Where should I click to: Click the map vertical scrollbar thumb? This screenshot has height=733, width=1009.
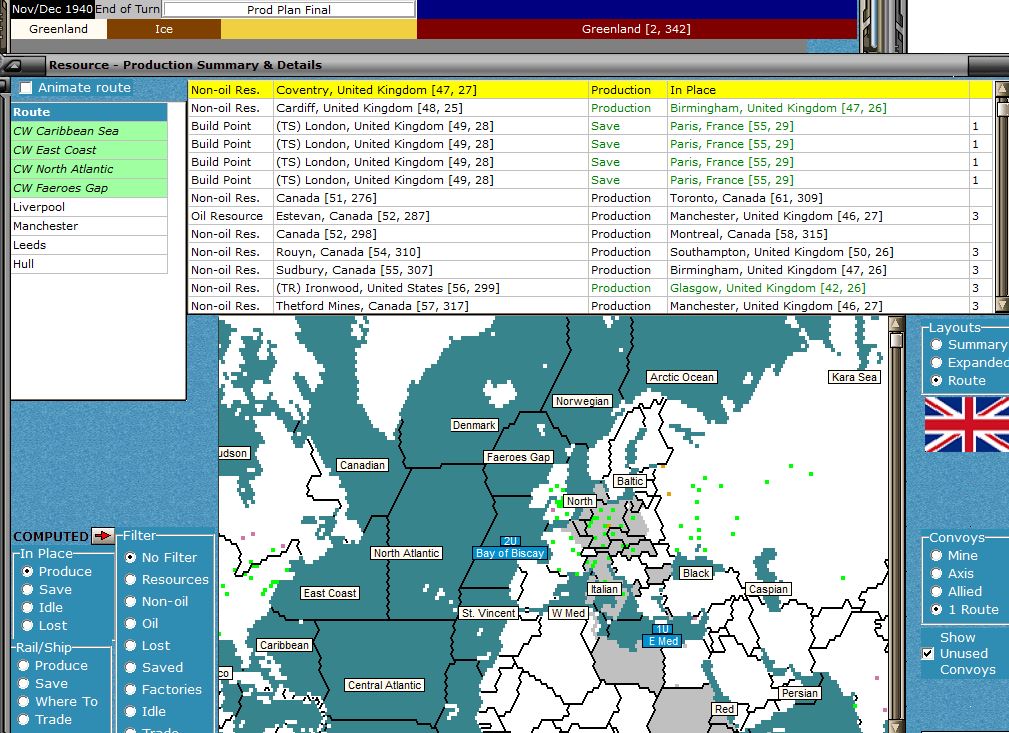tap(896, 340)
